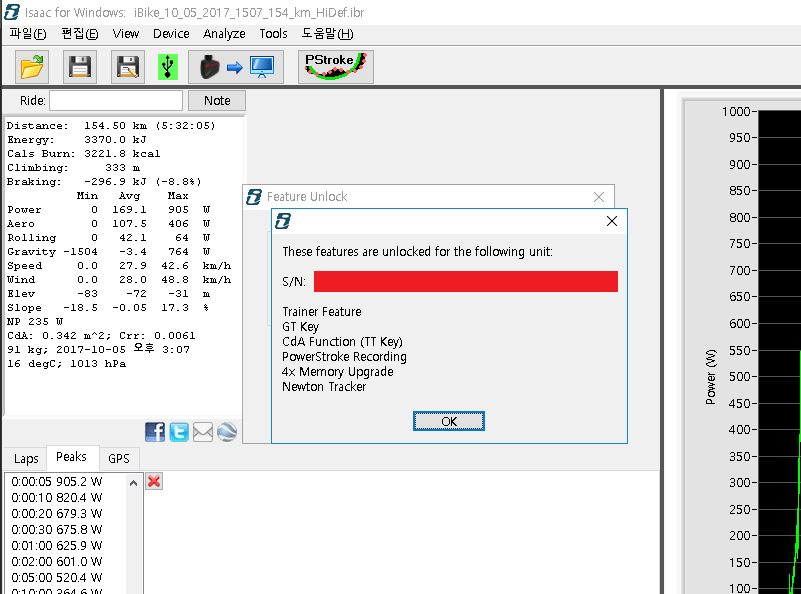Open ride in Google Earth globe icon
This screenshot has width=801, height=594.
(x=227, y=432)
